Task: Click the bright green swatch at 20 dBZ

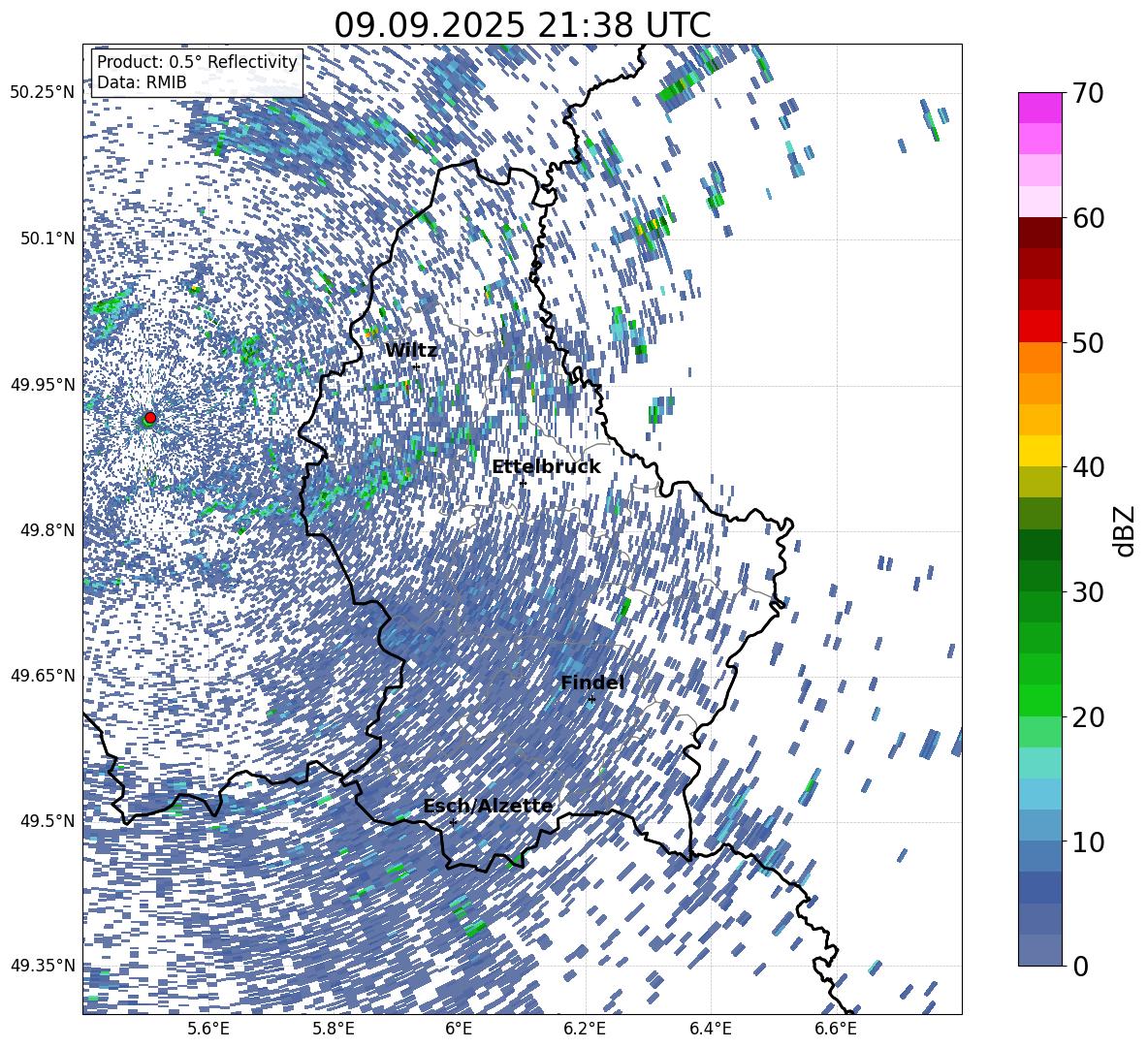Action: 1039,700
